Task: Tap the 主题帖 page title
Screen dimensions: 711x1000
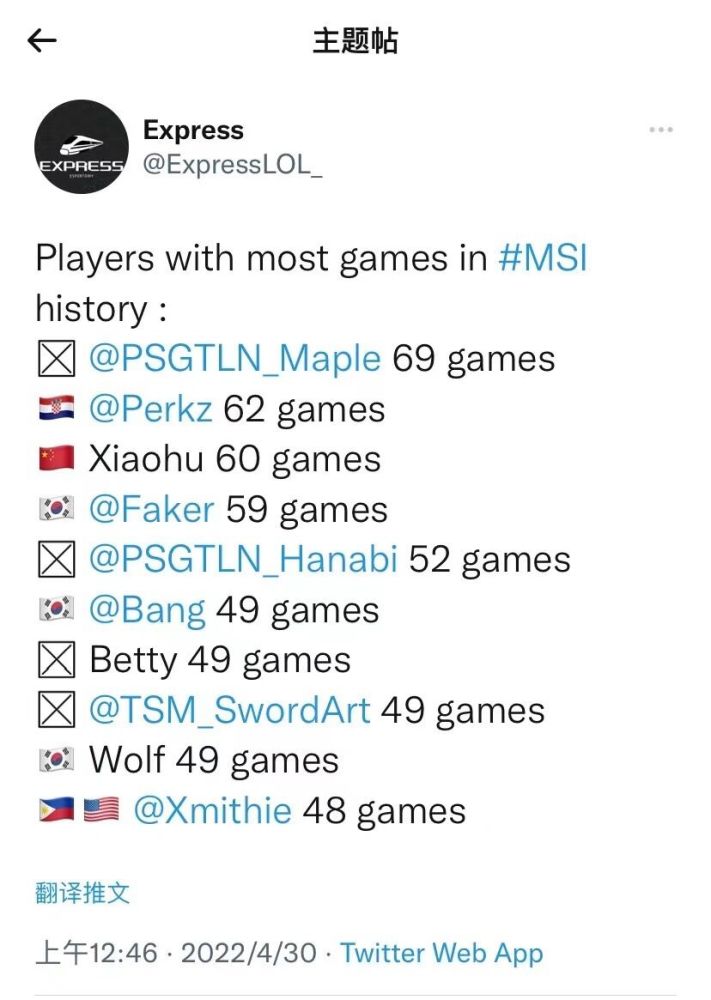Action: pos(355,40)
